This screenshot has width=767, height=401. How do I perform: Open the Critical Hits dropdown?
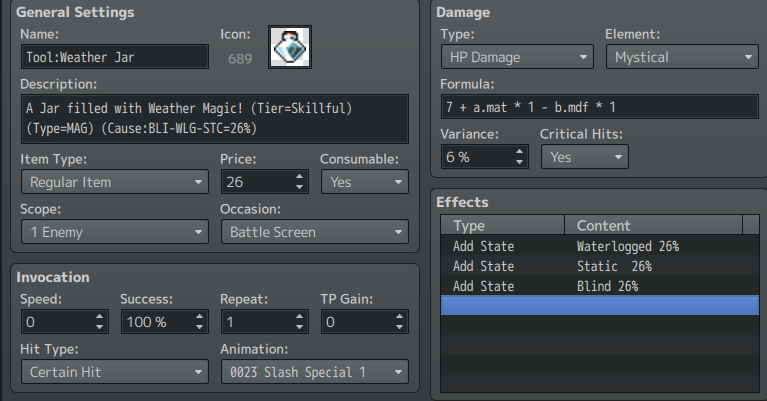point(585,156)
